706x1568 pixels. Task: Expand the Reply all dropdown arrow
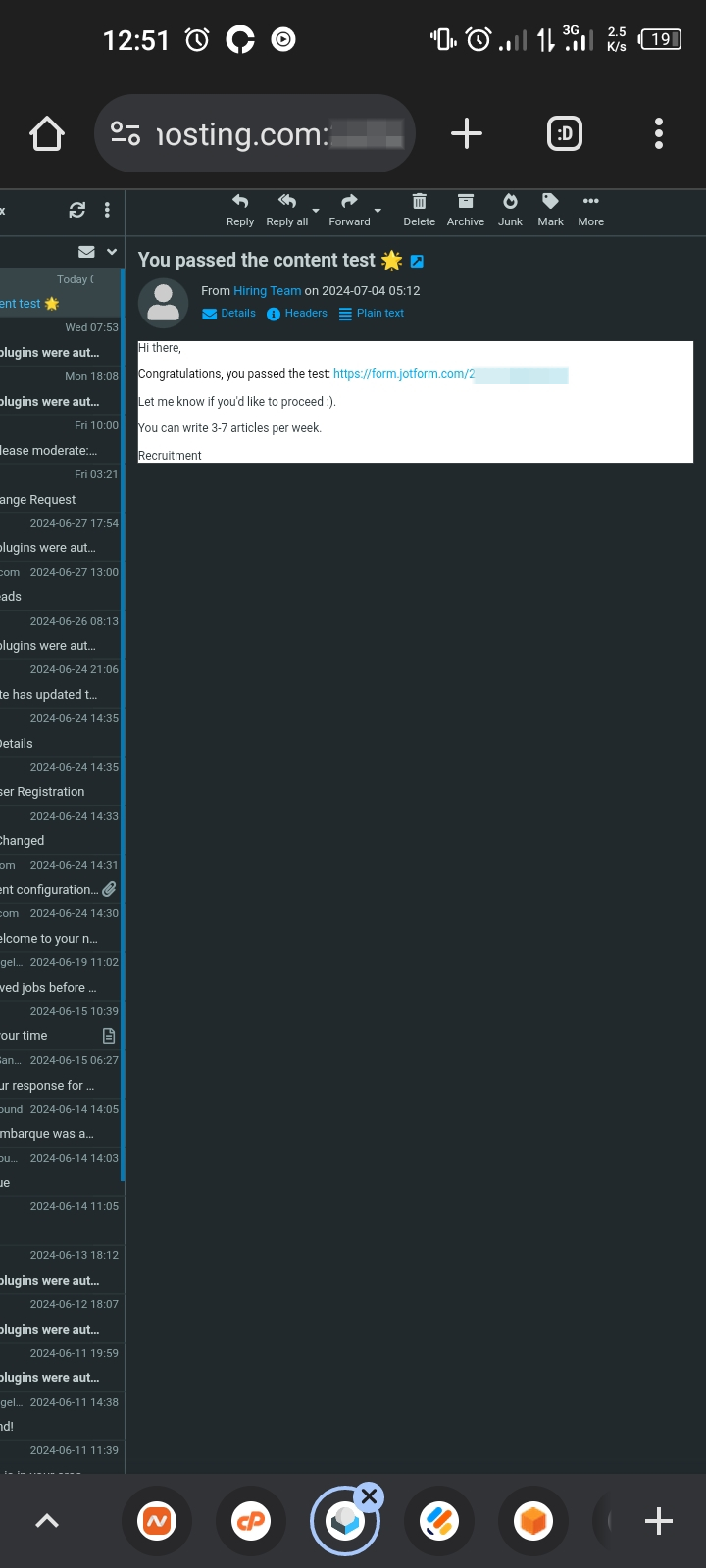(x=316, y=210)
